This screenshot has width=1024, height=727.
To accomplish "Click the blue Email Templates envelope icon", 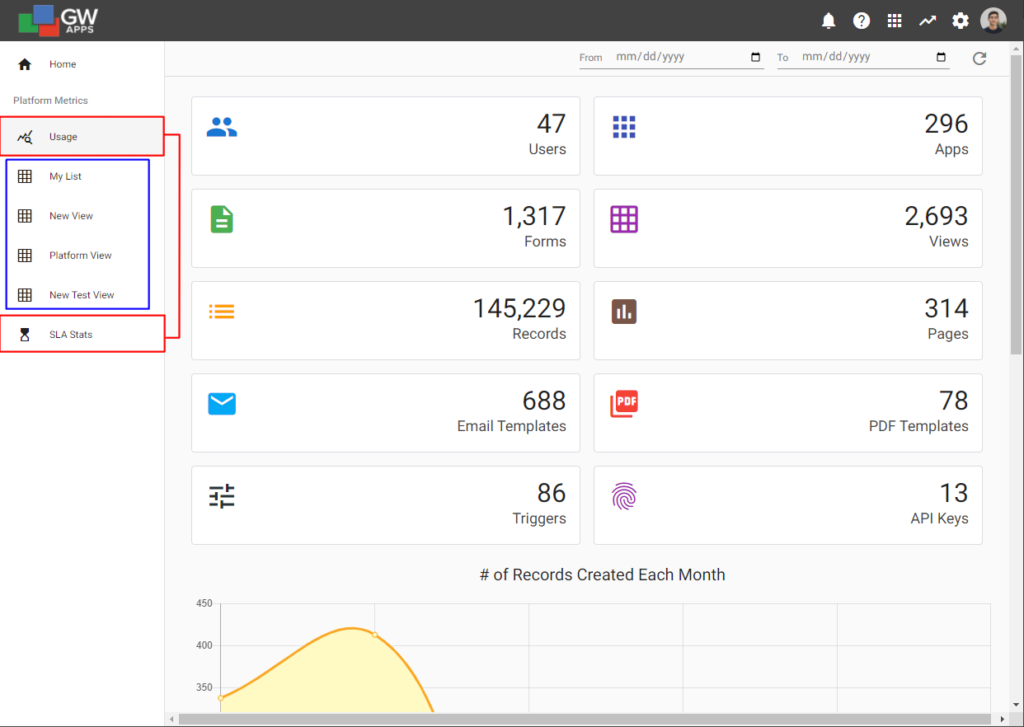I will [222, 404].
